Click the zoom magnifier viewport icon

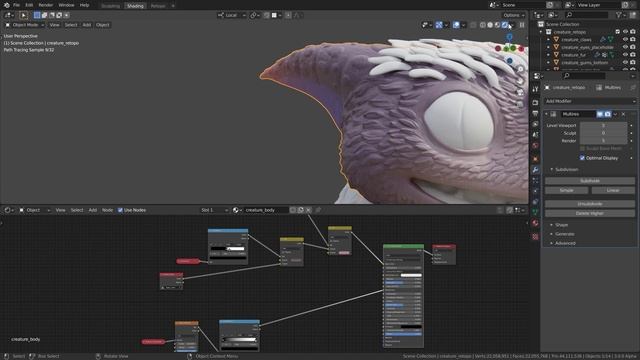tap(520, 70)
